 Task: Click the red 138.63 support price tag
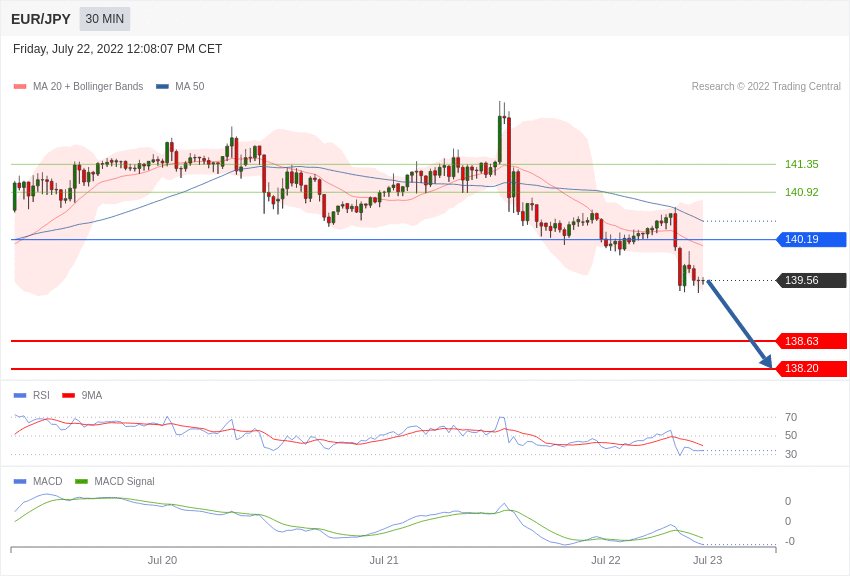pos(811,341)
